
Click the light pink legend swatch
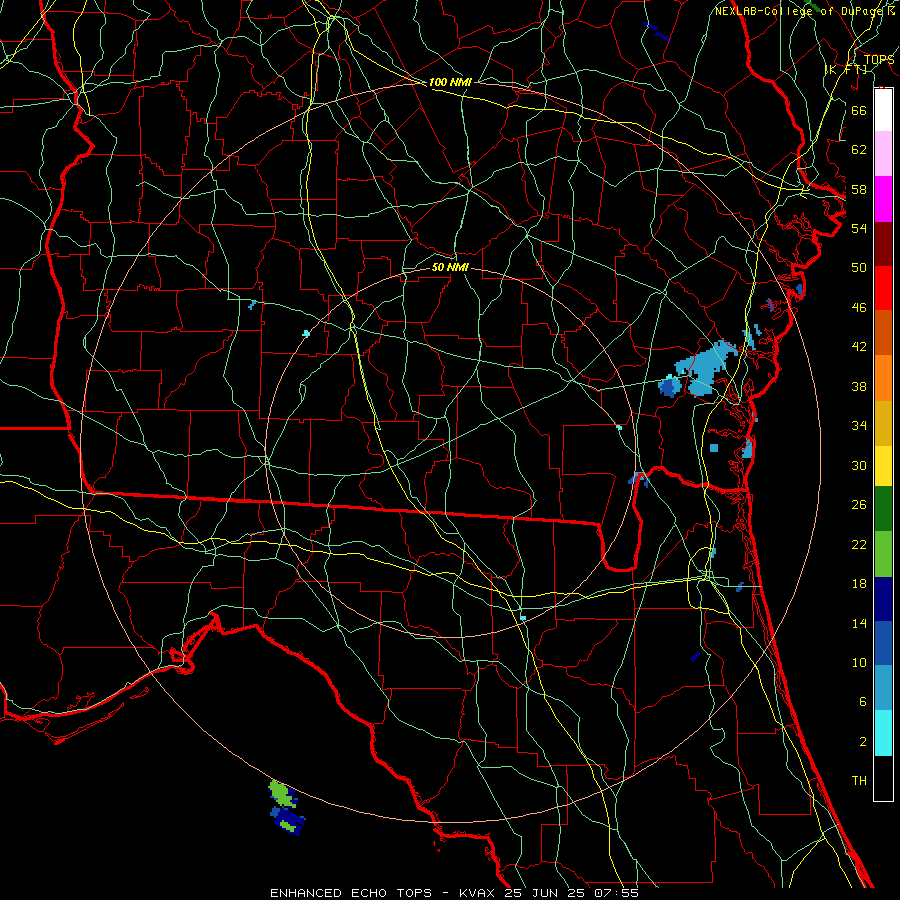click(x=883, y=154)
